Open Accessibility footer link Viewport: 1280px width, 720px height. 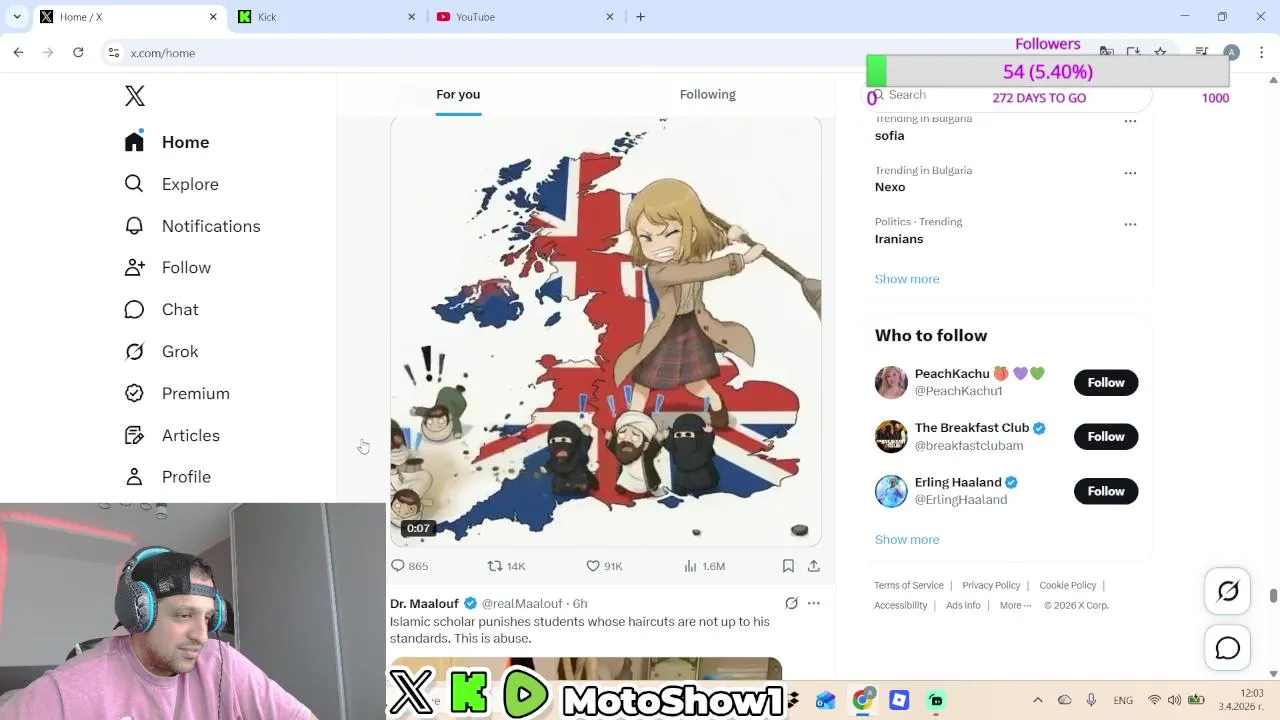pos(901,605)
